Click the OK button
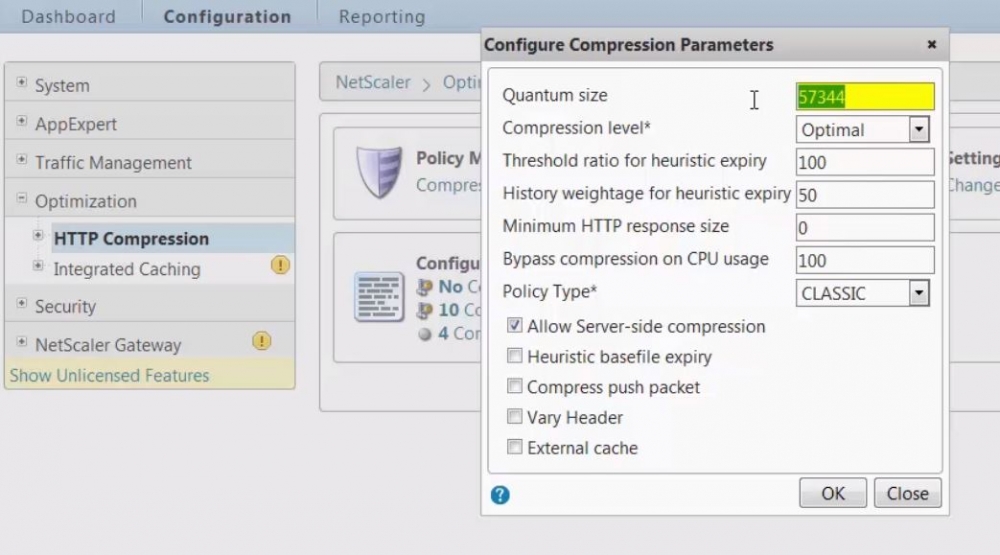 tap(833, 493)
